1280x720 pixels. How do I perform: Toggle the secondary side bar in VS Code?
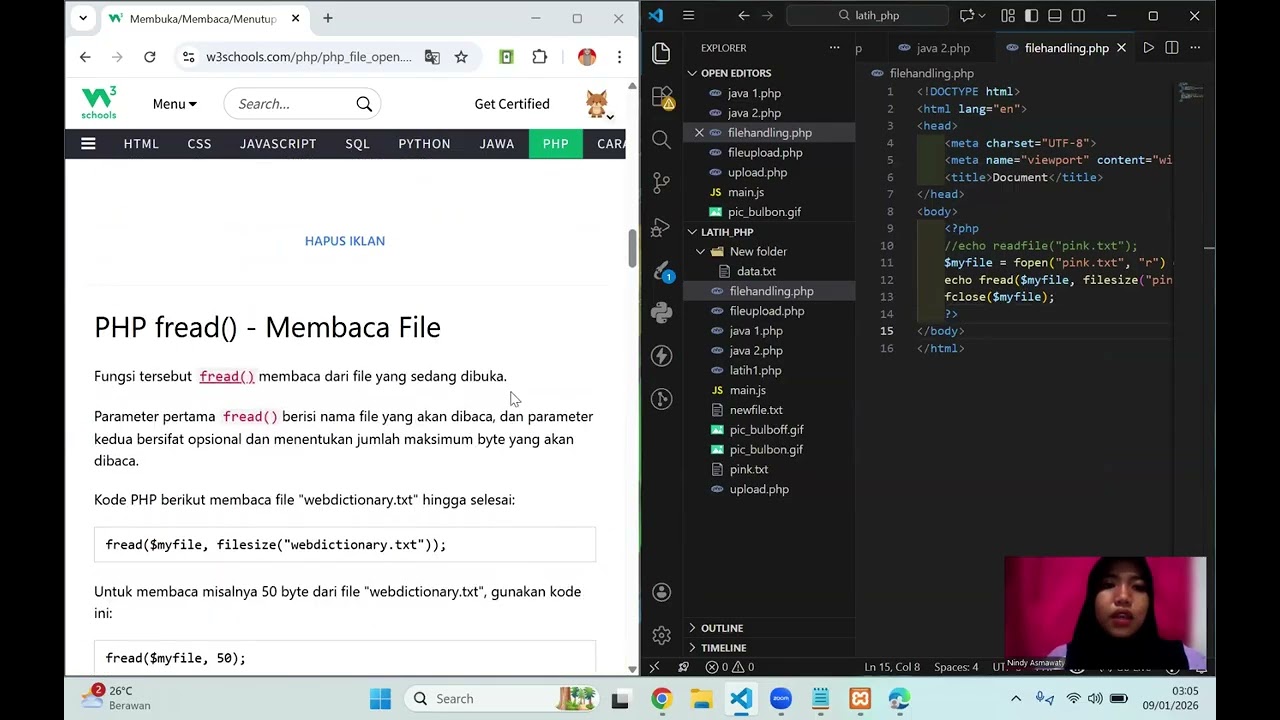pyautogui.click(x=1078, y=15)
